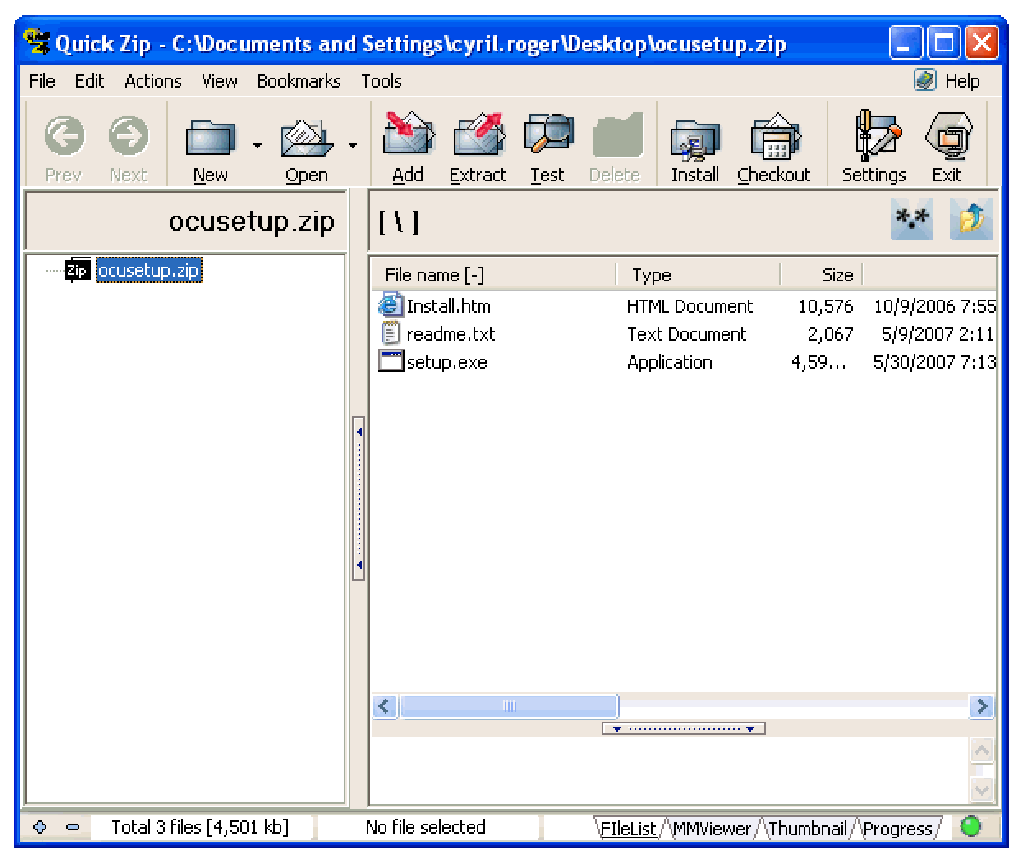
Task: Click the green status indicator light
Action: tap(970, 827)
